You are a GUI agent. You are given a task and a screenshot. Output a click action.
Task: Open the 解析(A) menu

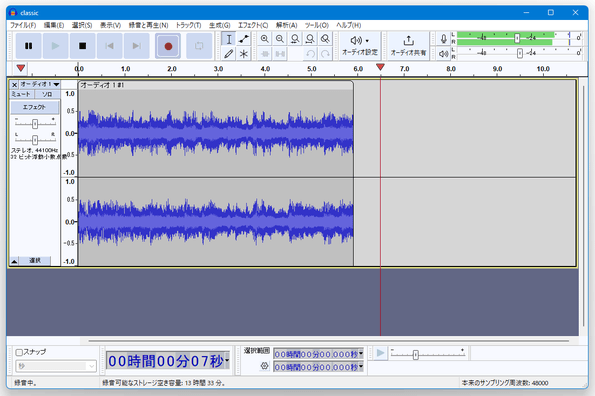pyautogui.click(x=286, y=25)
